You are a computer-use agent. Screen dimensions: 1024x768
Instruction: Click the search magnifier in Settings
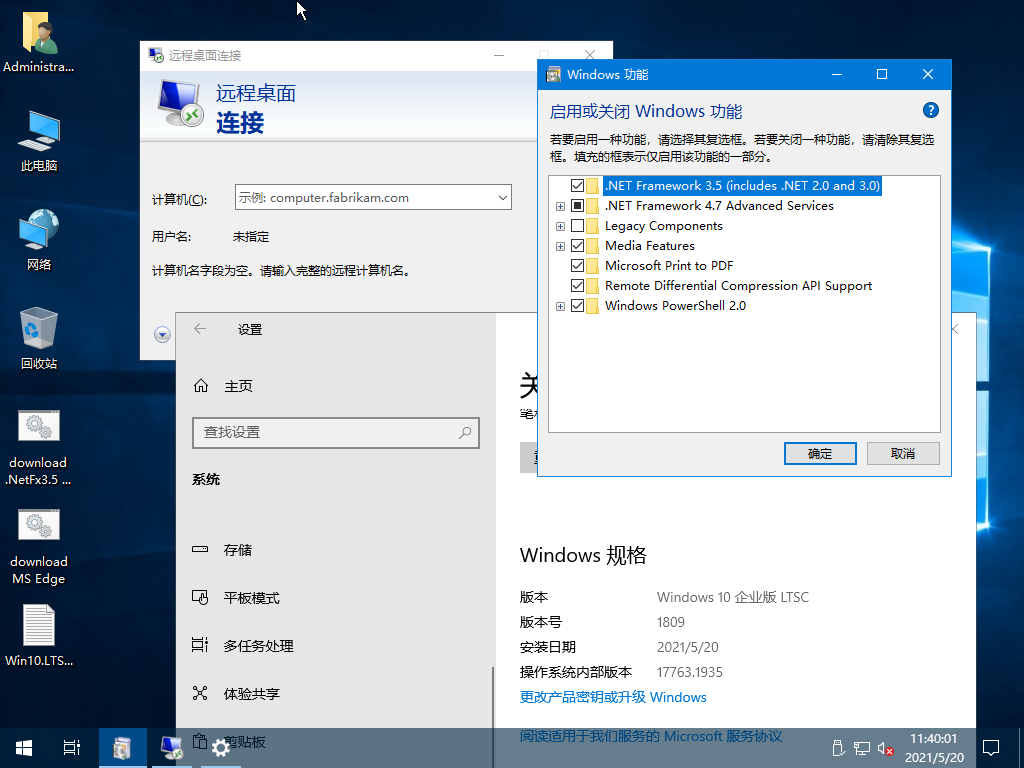pos(465,432)
